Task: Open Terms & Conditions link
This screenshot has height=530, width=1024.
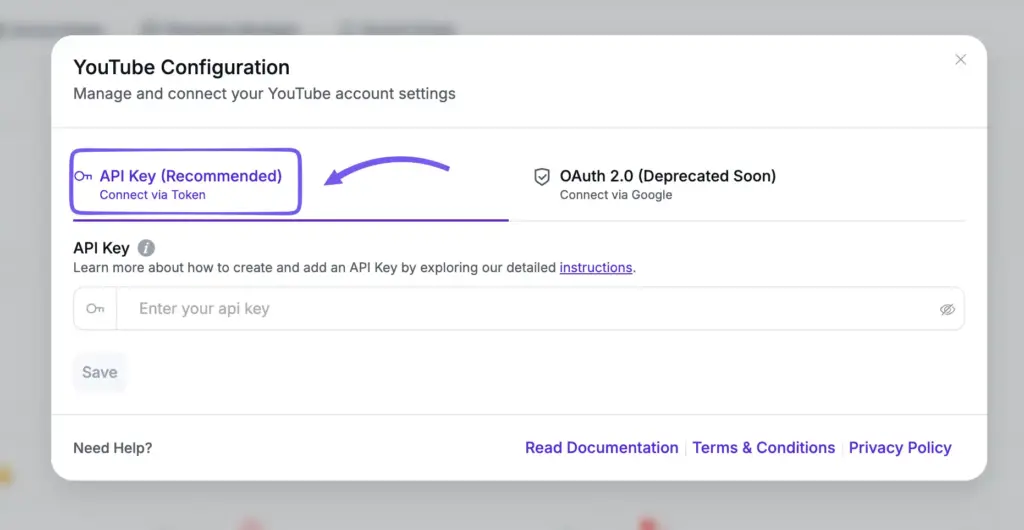Action: pyautogui.click(x=763, y=448)
